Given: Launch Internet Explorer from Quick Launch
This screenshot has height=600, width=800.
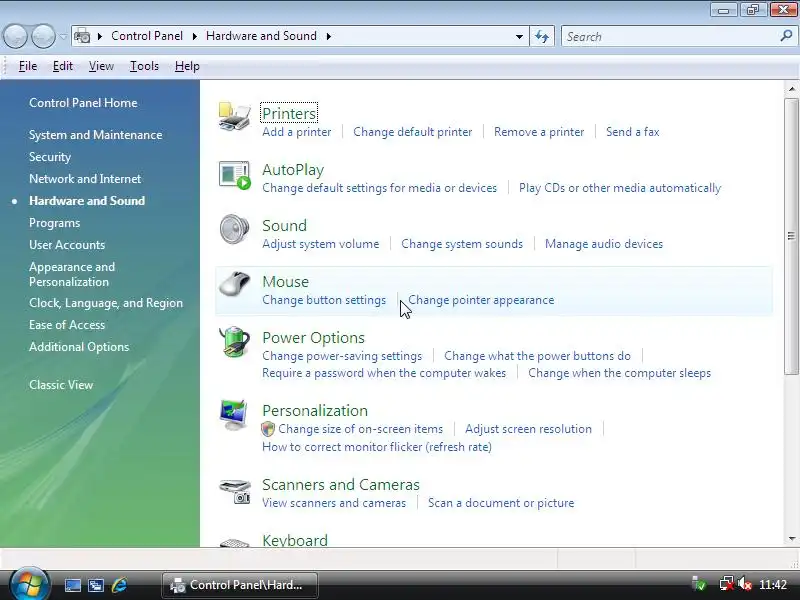Looking at the screenshot, I should point(119,585).
